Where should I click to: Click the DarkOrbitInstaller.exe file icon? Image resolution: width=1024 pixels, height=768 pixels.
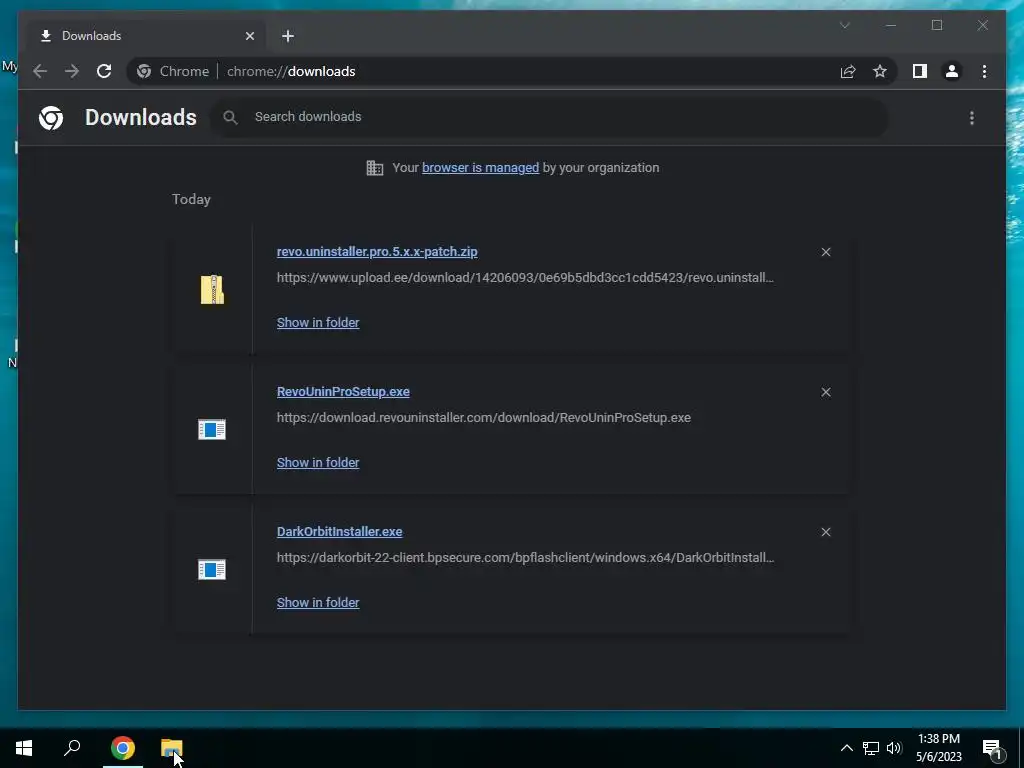[x=212, y=569]
